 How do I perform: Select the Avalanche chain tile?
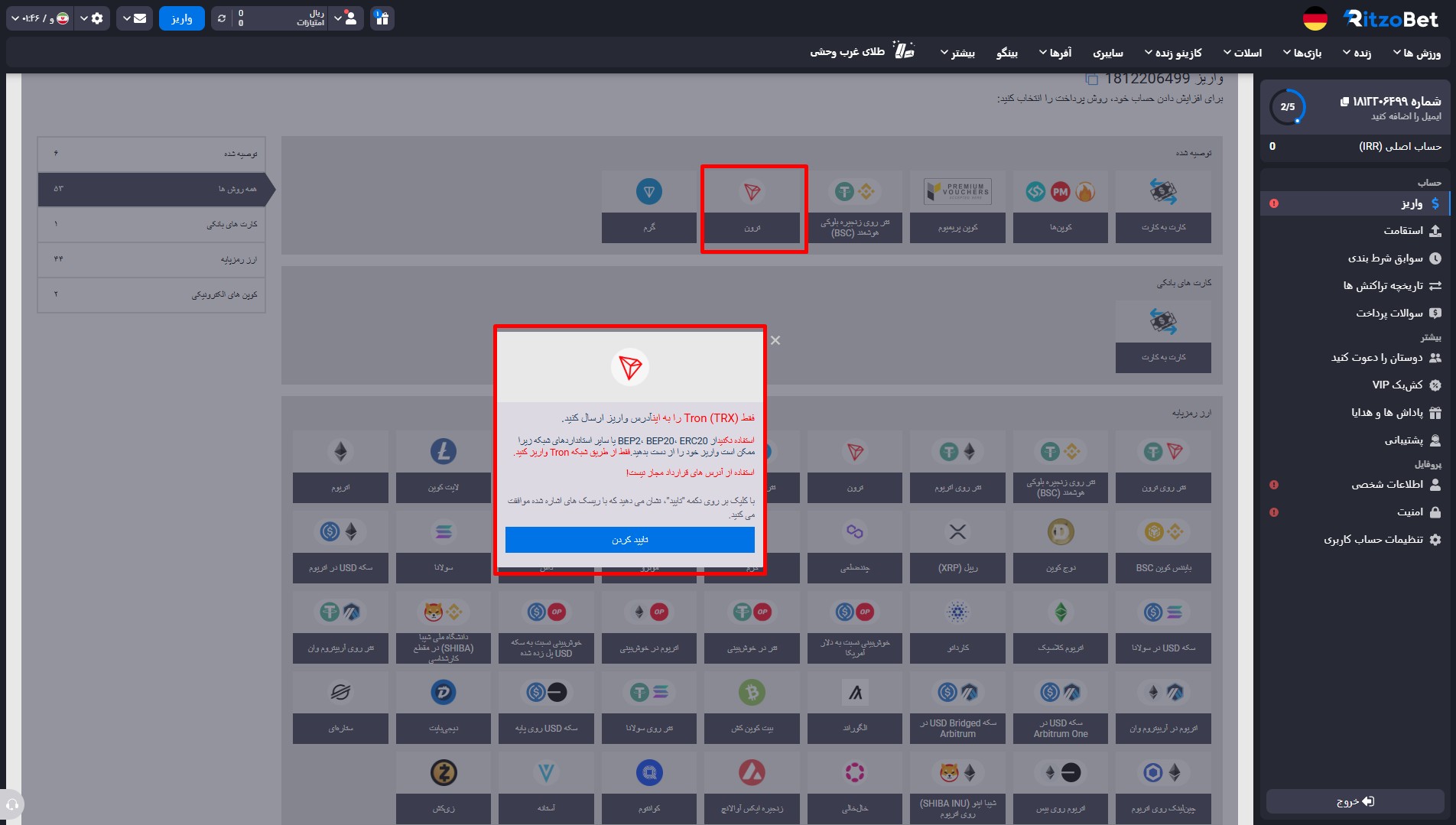(752, 788)
